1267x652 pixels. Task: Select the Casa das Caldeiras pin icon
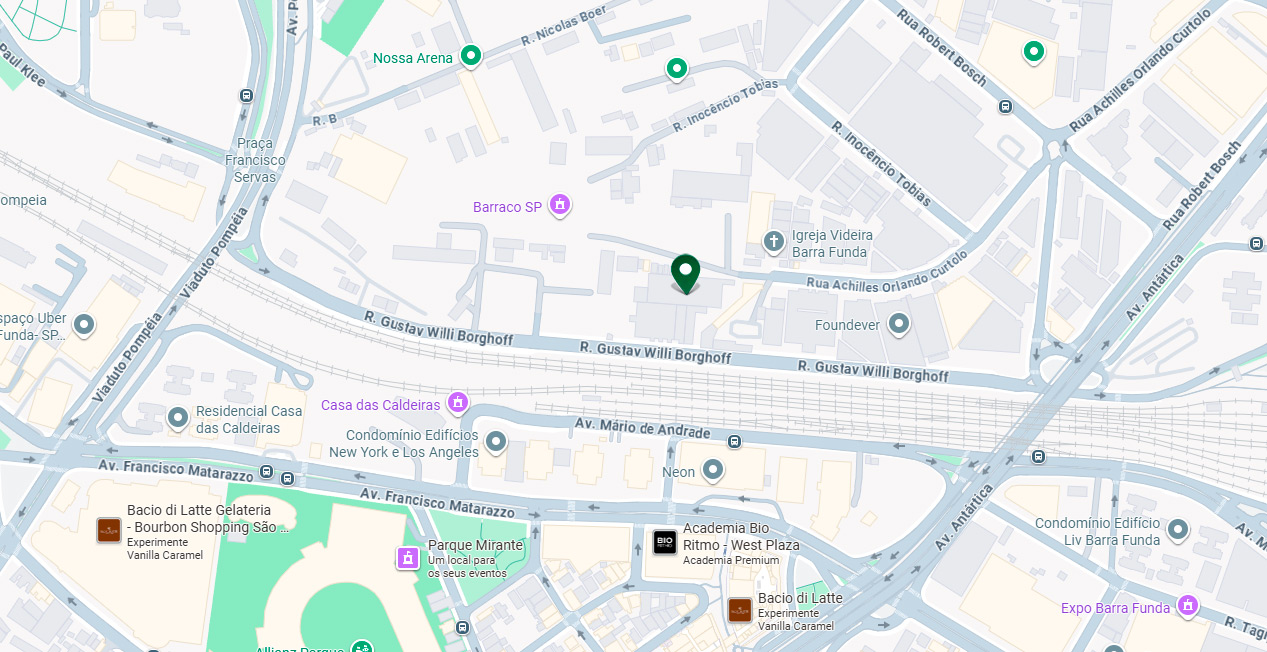pyautogui.click(x=458, y=403)
